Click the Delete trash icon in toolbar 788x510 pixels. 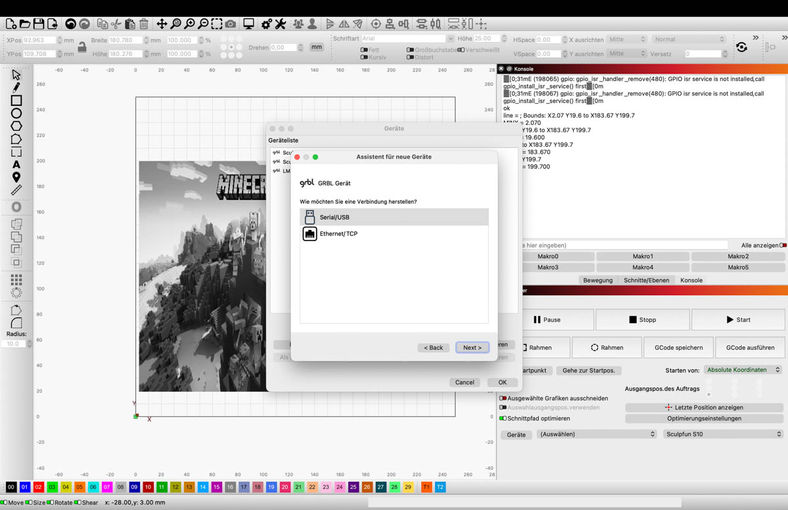(x=144, y=24)
